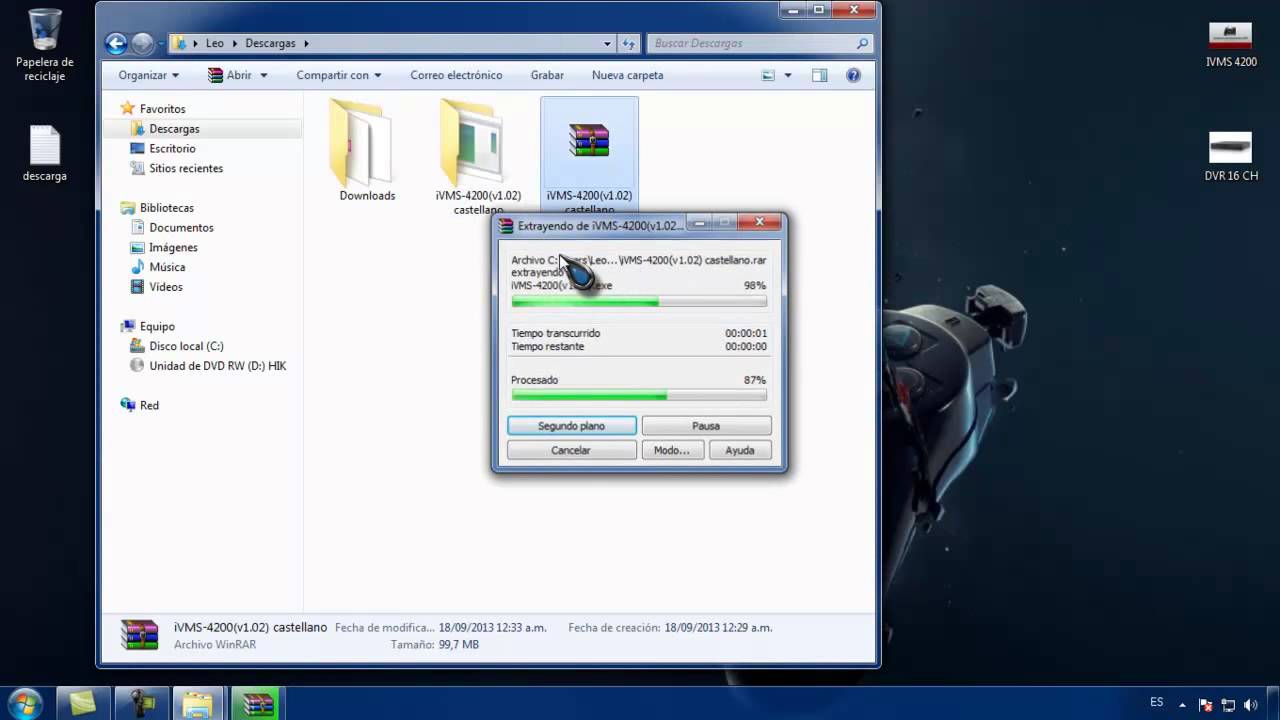Click Grabar in Explorer toolbar

click(547, 75)
